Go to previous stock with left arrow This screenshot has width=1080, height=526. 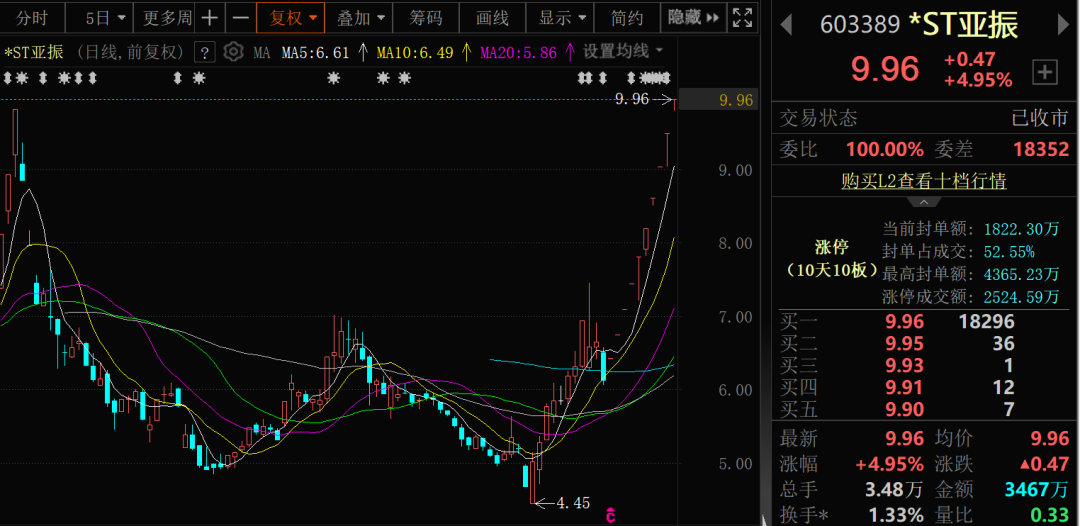click(x=786, y=25)
